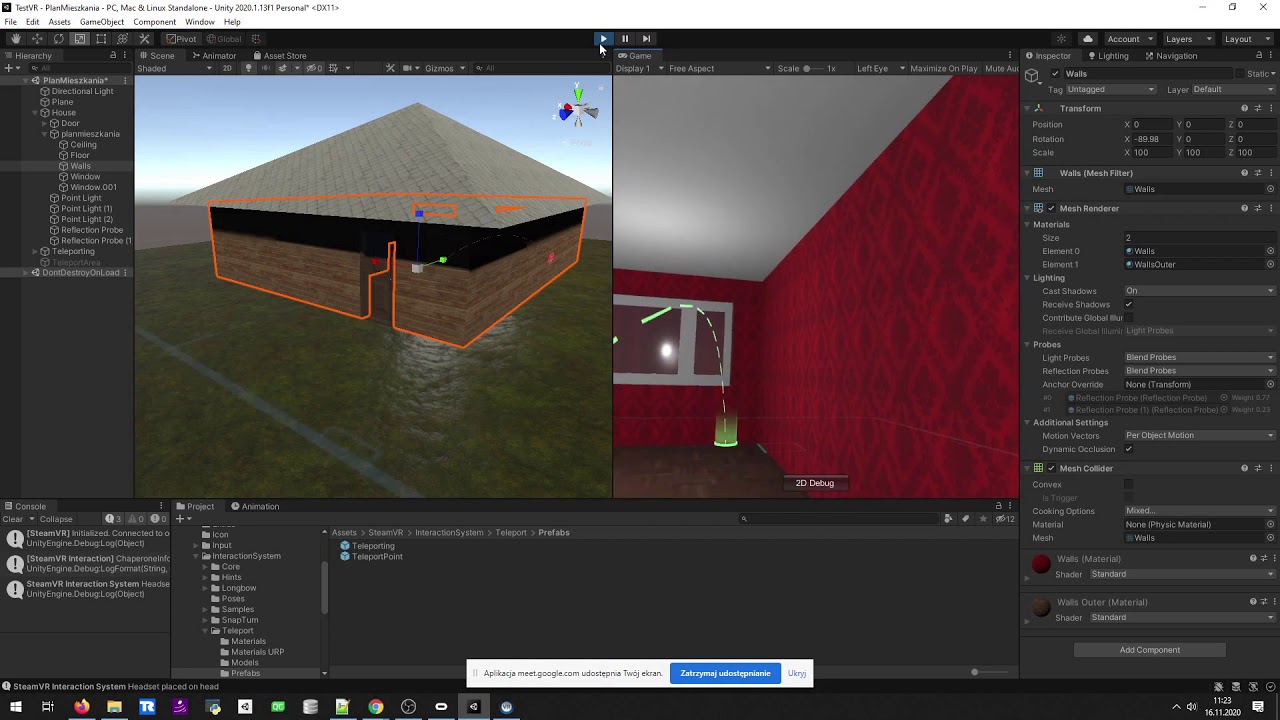Select the Rotate tool
Screen dimensions: 1280x720
(x=58, y=39)
